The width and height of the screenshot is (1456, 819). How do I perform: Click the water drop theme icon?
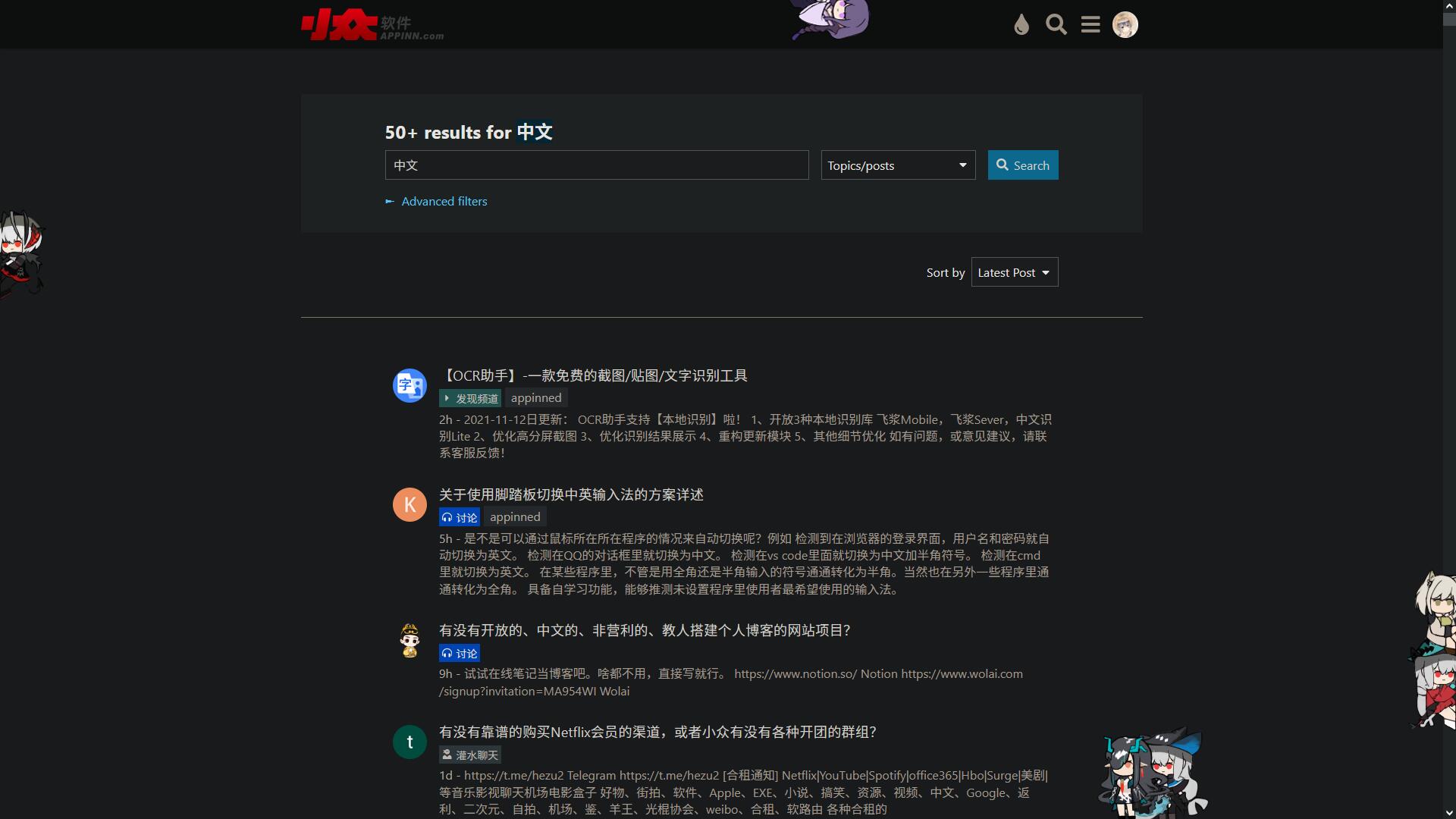click(x=1021, y=25)
